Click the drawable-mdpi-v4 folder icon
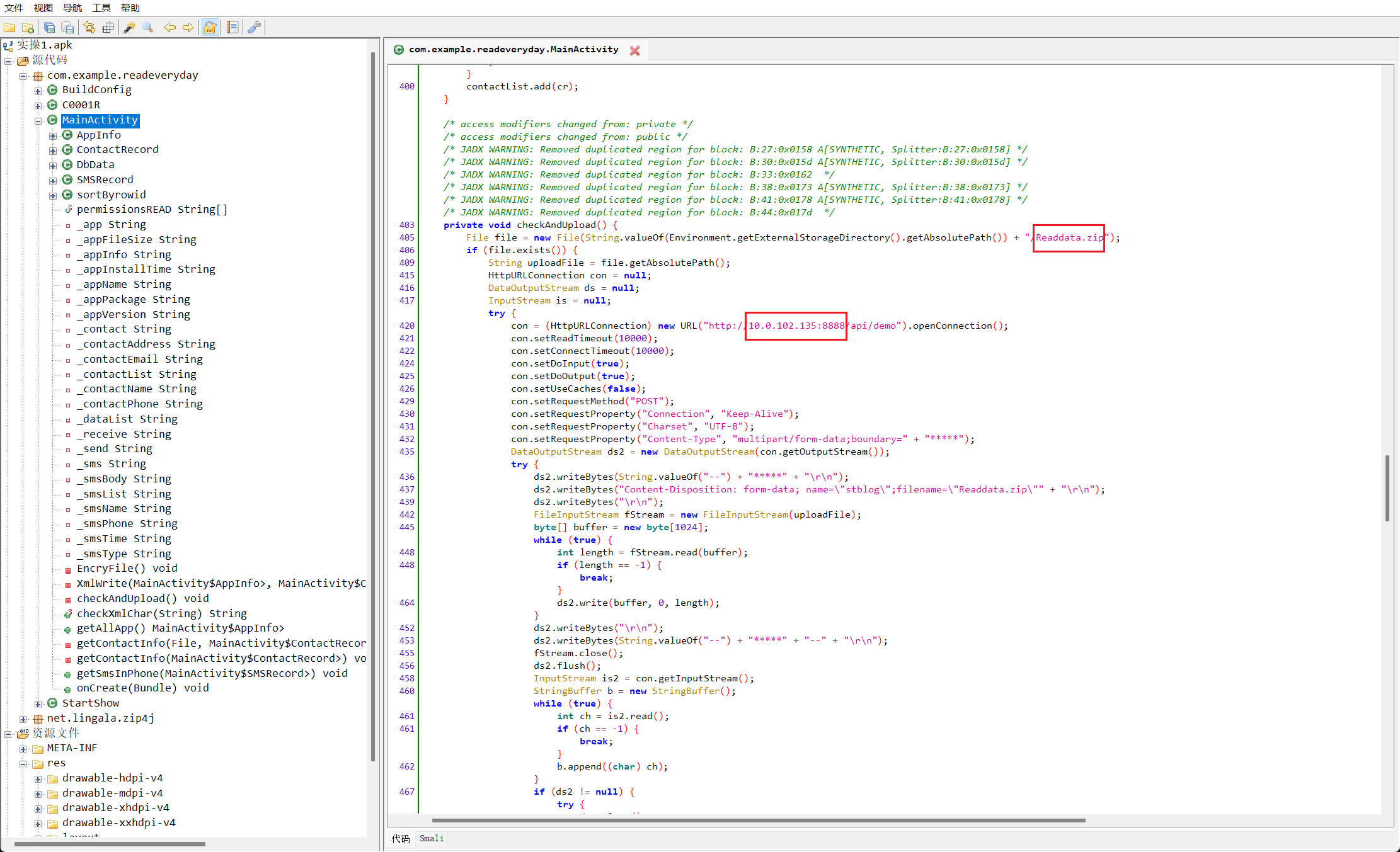1400x852 pixels. 53,793
